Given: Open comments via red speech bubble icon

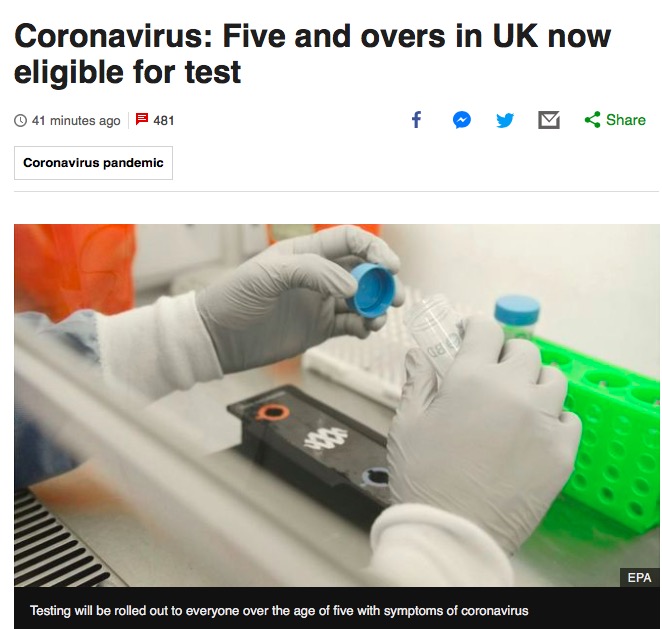Looking at the screenshot, I should coord(142,119).
